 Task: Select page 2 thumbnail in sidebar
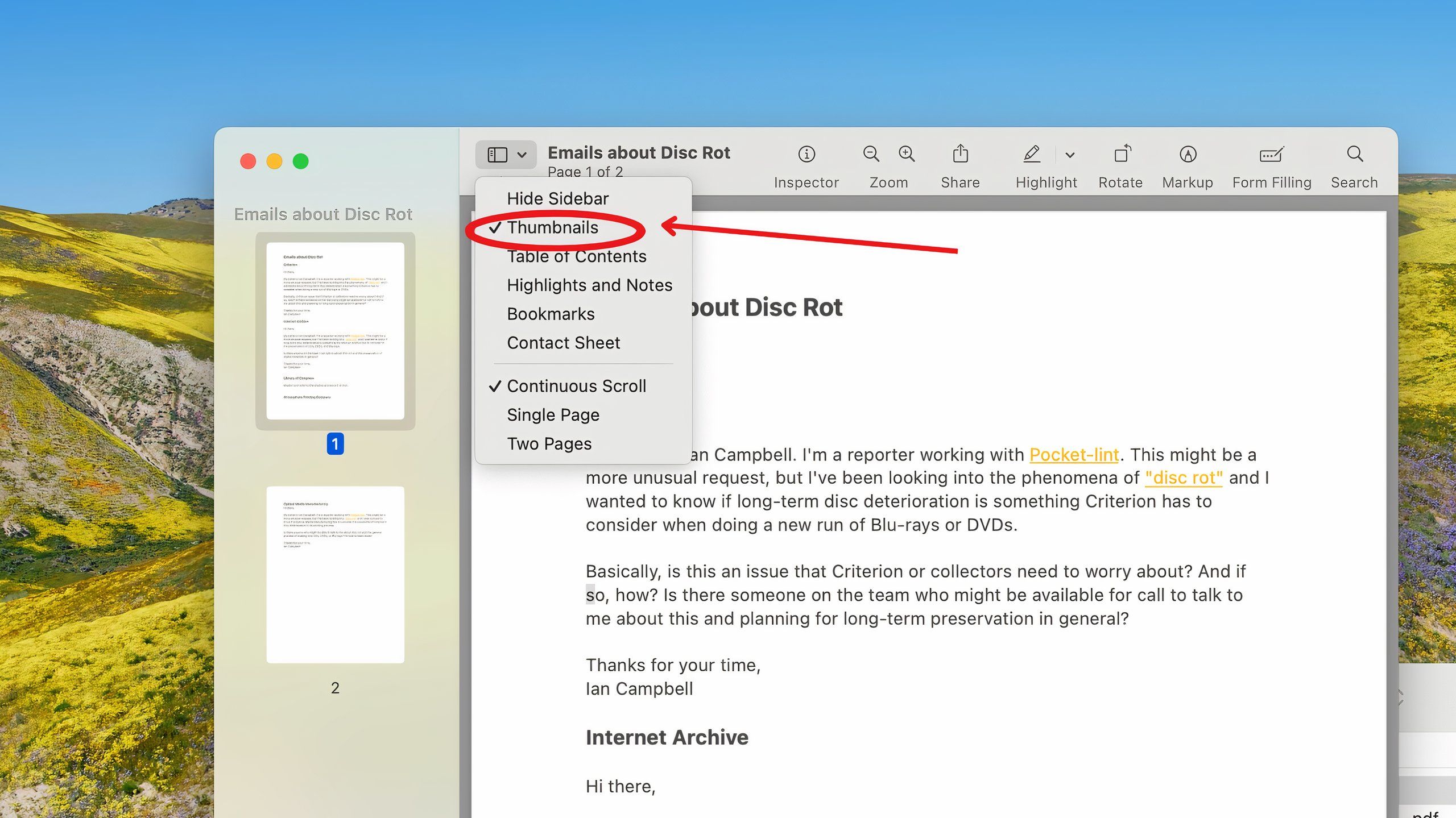[x=335, y=574]
